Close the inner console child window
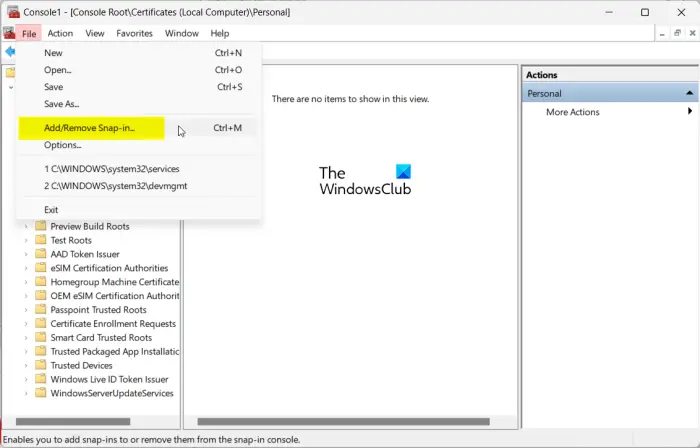Viewport: 700px width, 448px height. 692,33
